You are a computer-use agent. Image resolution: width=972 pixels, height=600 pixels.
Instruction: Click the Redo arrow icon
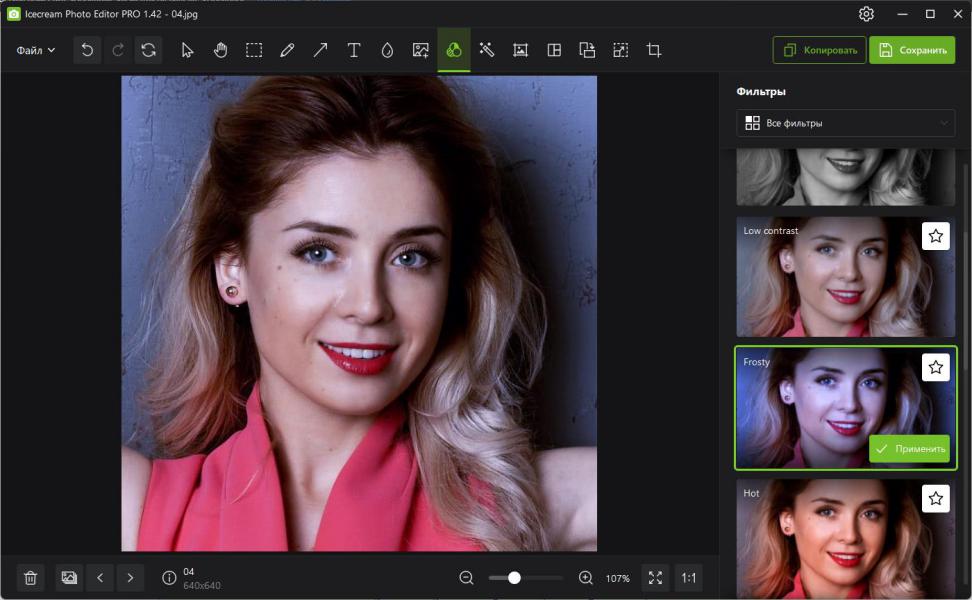(x=118, y=50)
